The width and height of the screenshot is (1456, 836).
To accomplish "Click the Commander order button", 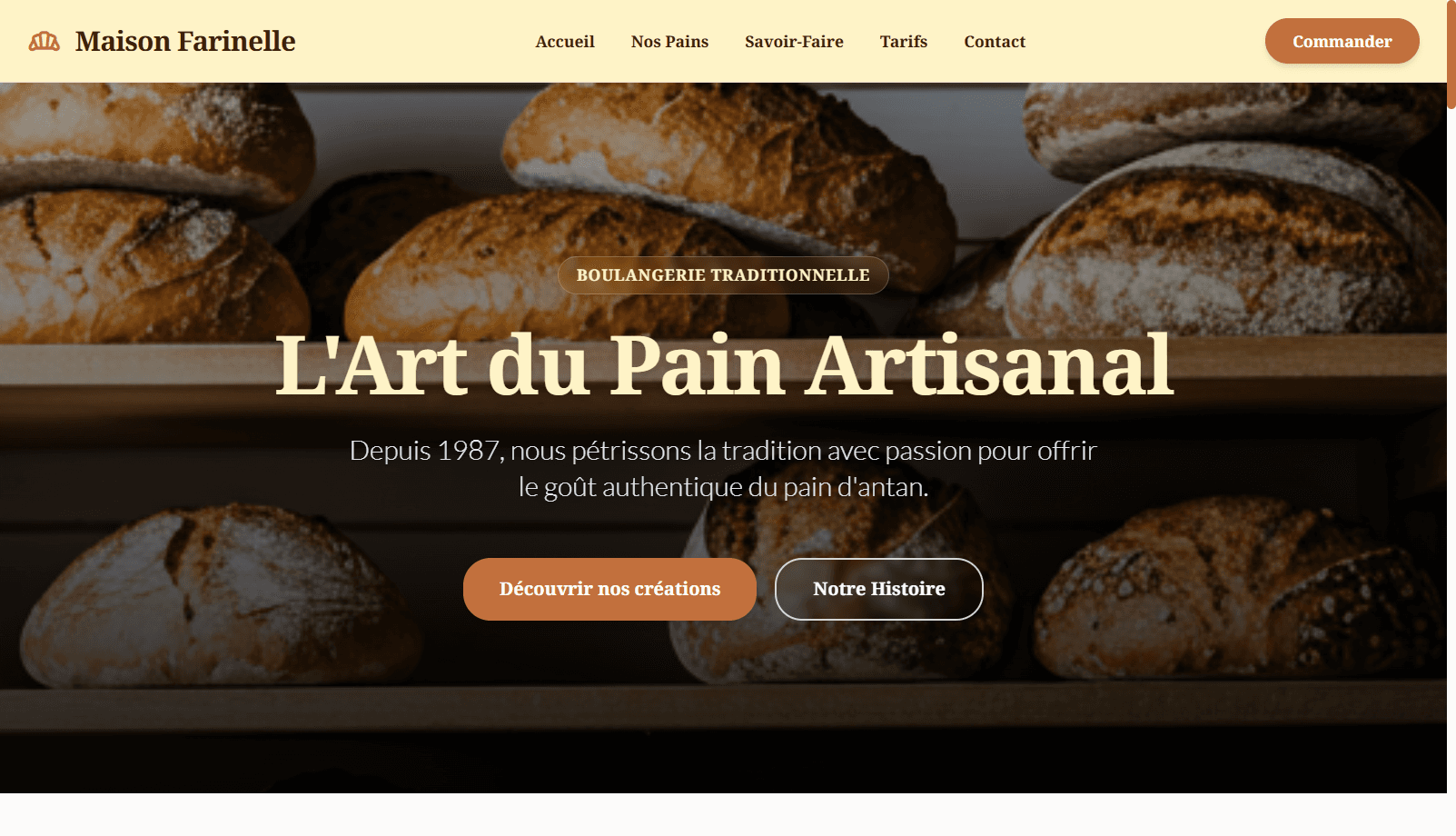I will (1342, 41).
